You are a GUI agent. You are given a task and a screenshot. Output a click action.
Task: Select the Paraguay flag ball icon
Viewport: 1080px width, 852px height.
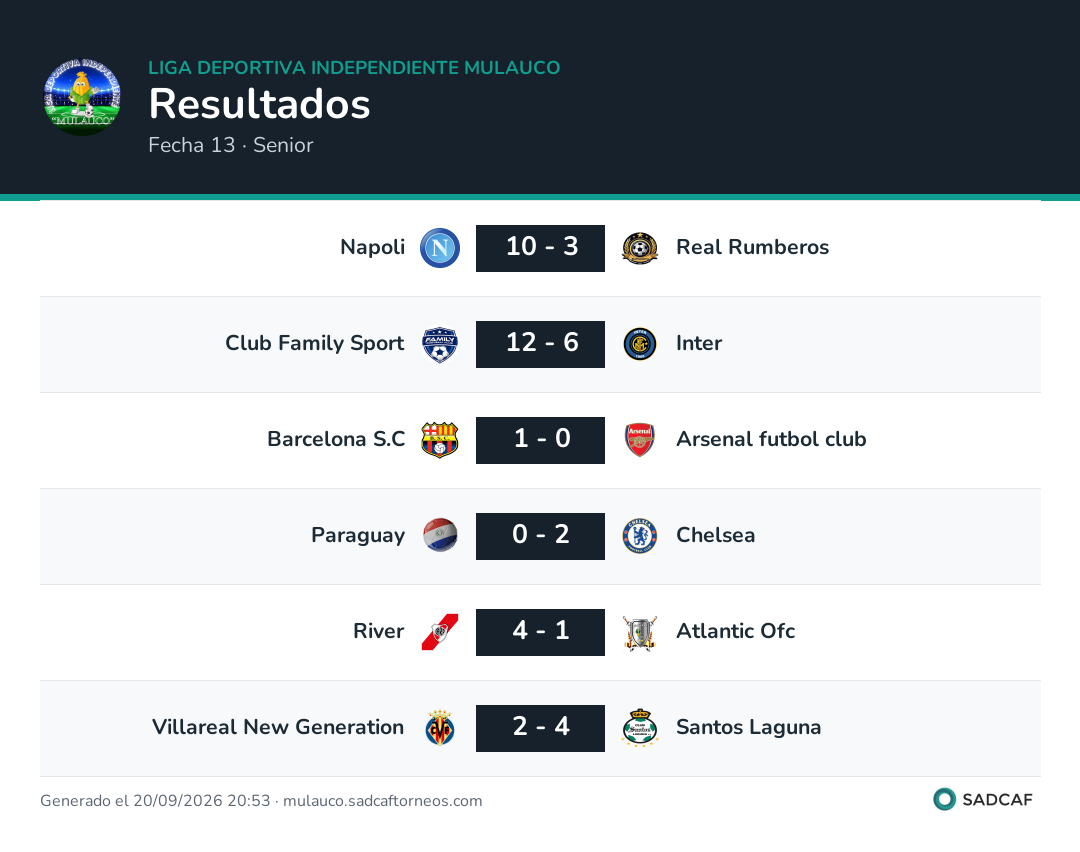click(x=440, y=536)
